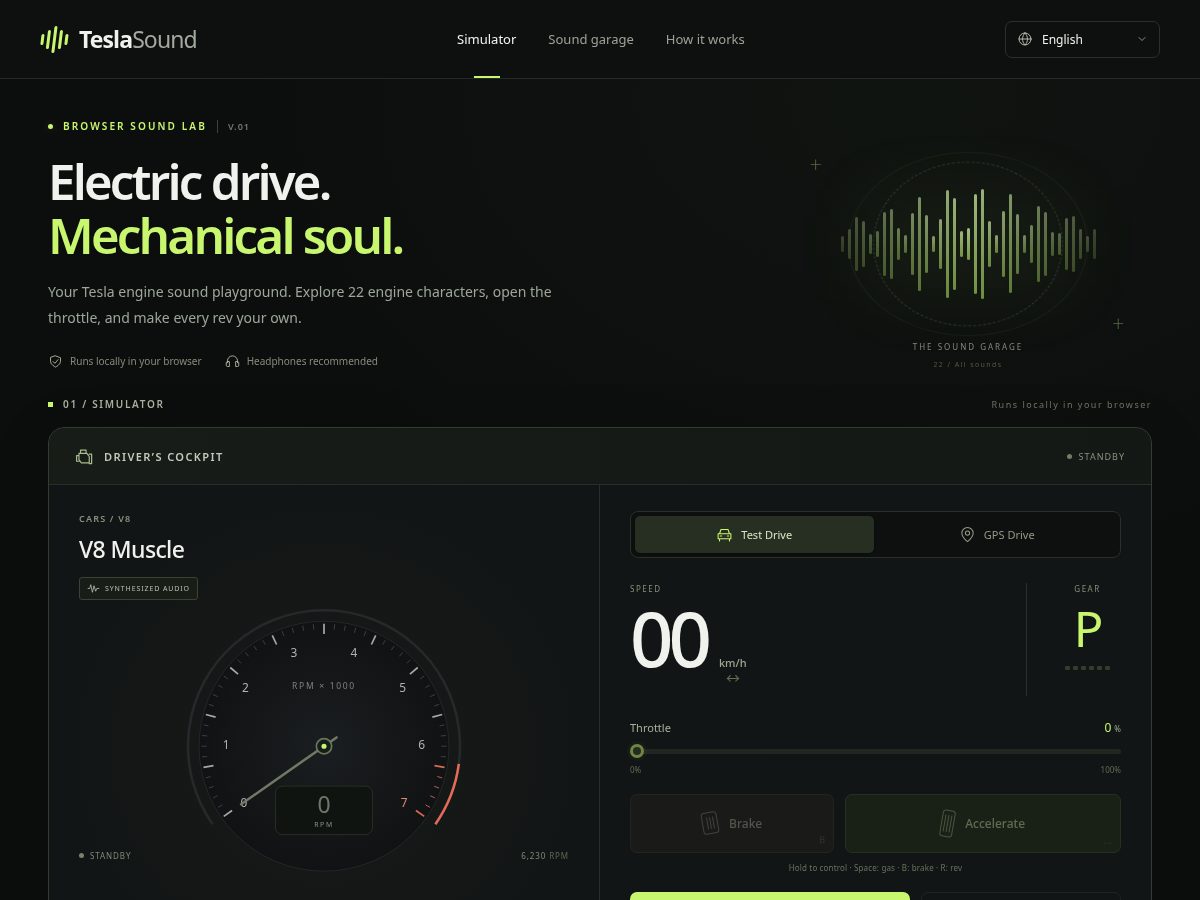
Task: Click the digital RPM readout box
Action: click(324, 810)
